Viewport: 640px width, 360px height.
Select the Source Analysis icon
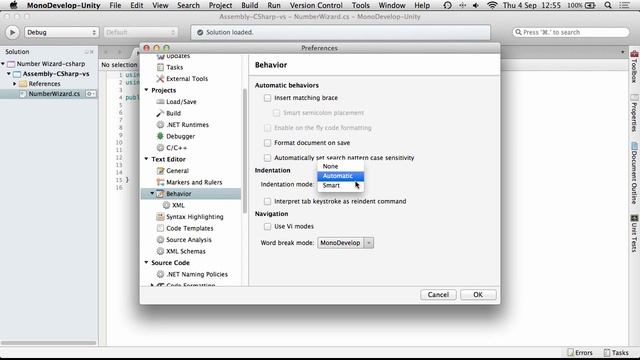[x=160, y=240]
